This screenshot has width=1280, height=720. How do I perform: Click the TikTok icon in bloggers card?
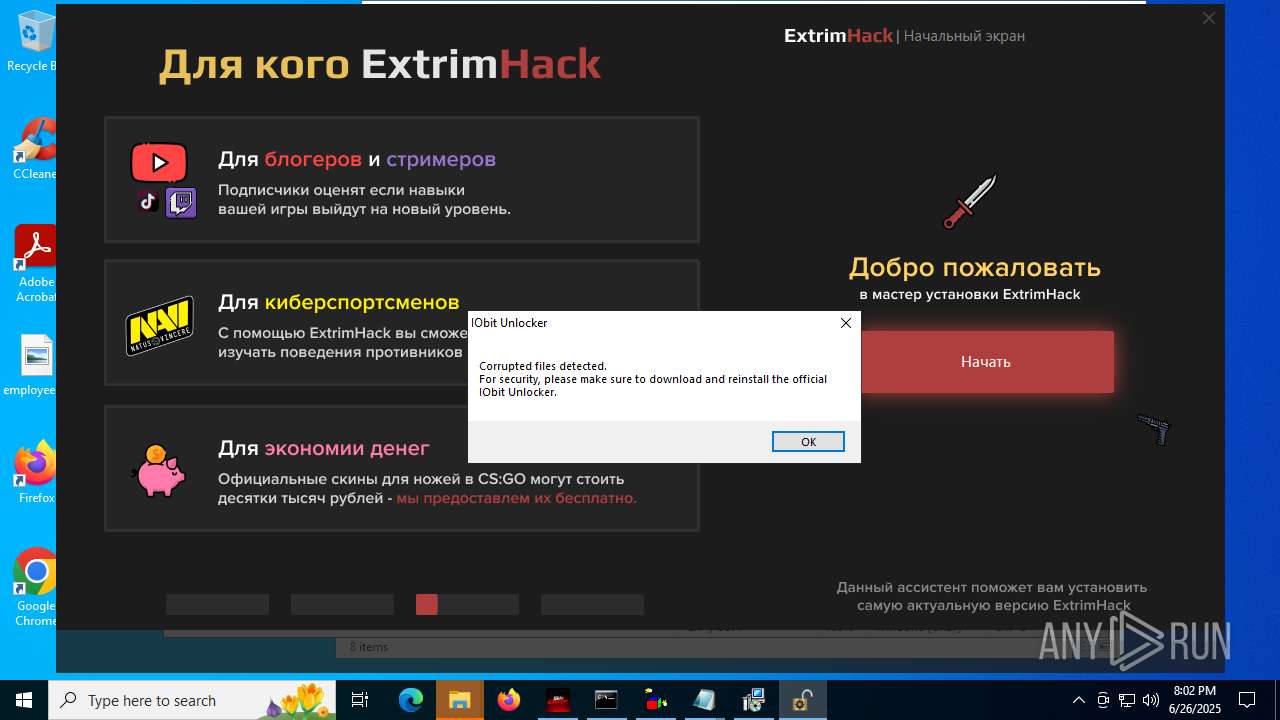(x=148, y=201)
